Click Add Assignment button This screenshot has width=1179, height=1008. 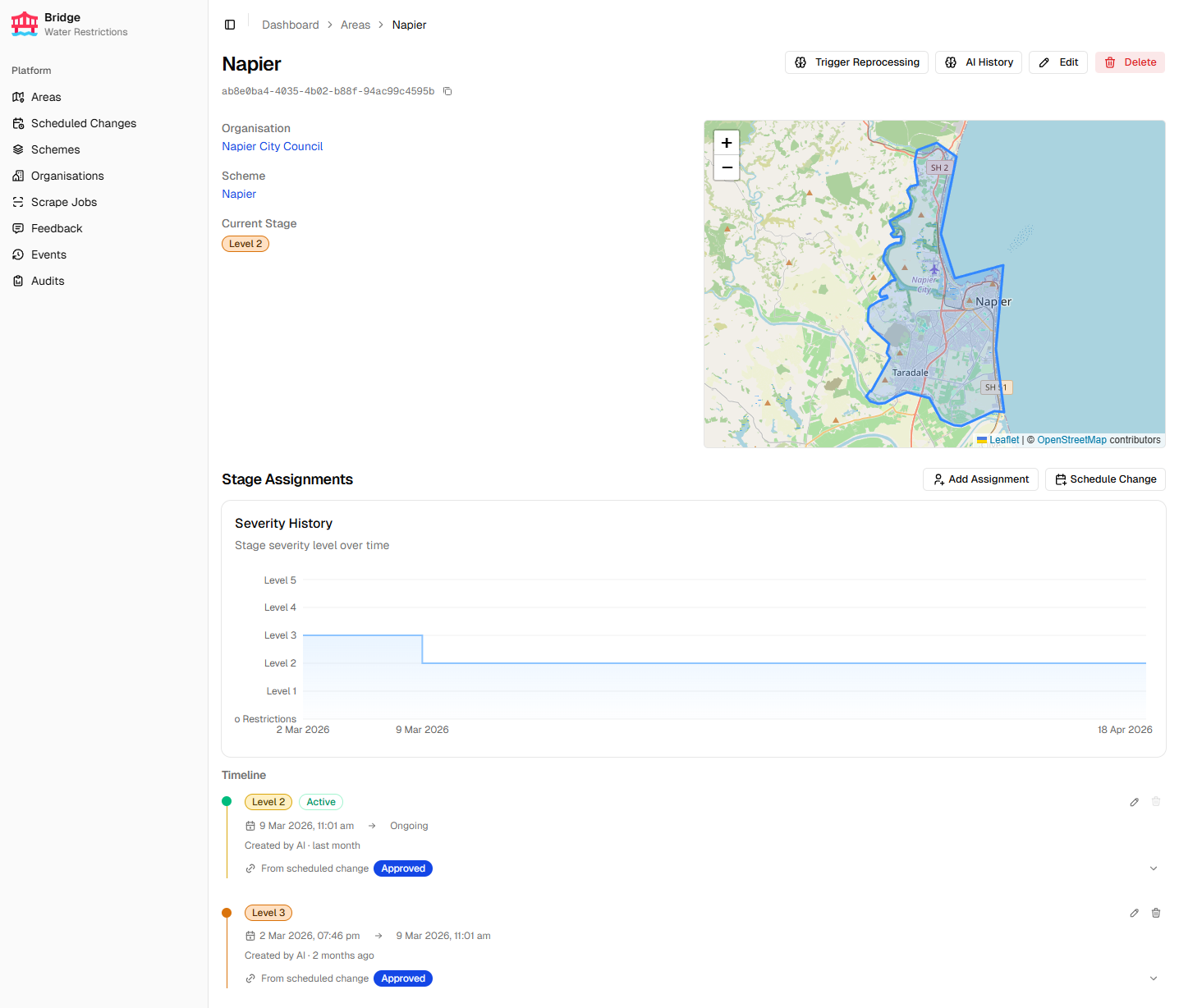[980, 479]
